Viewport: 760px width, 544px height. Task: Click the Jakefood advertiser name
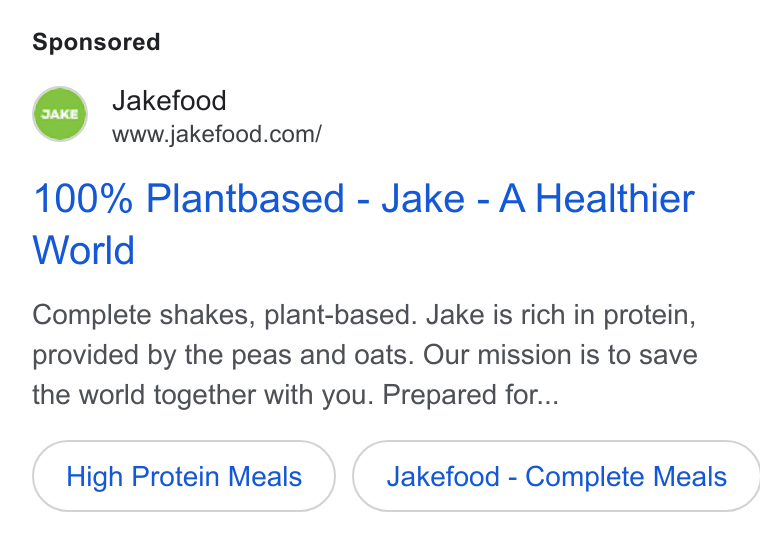(169, 101)
